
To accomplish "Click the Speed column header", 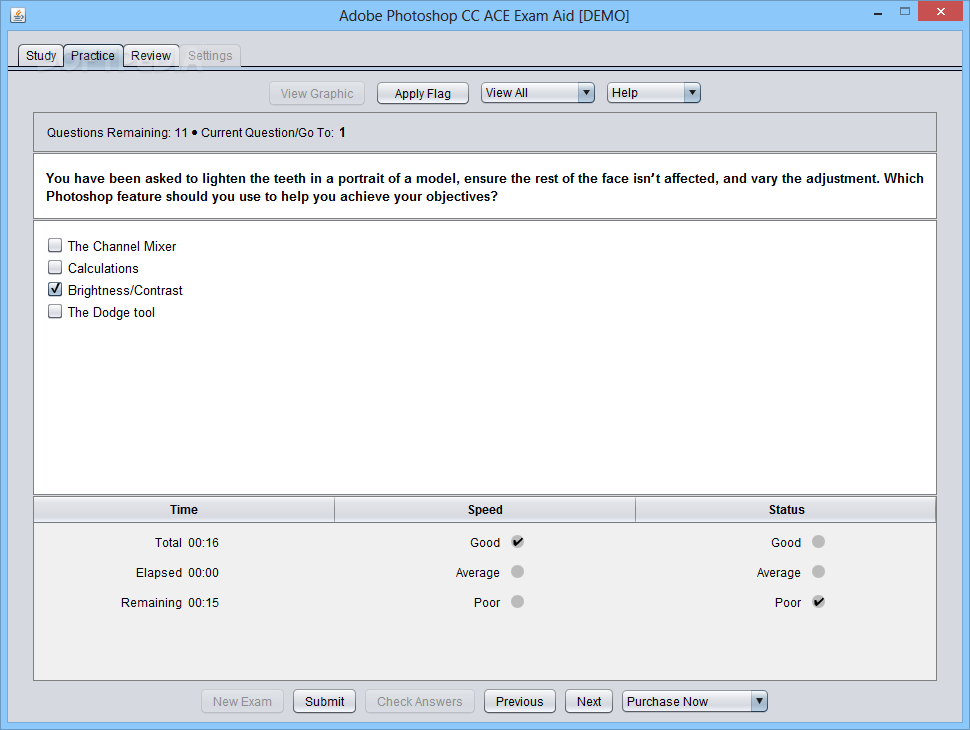I will click(x=485, y=510).
